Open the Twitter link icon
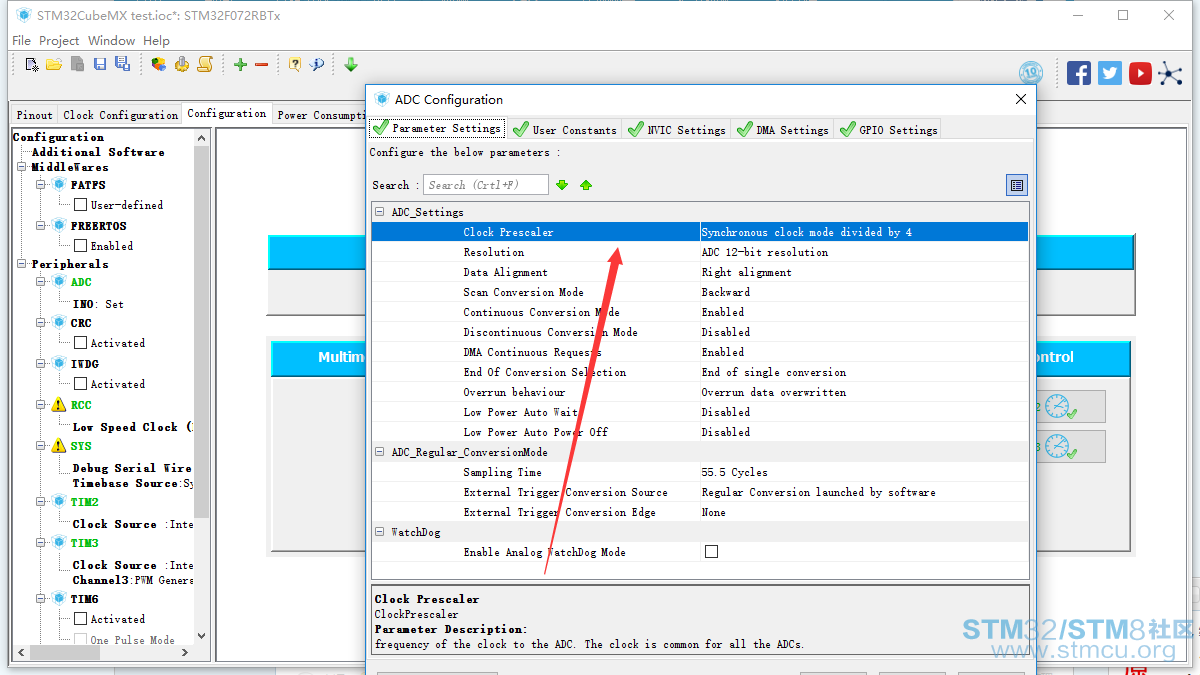1200x675 pixels. click(x=1110, y=73)
